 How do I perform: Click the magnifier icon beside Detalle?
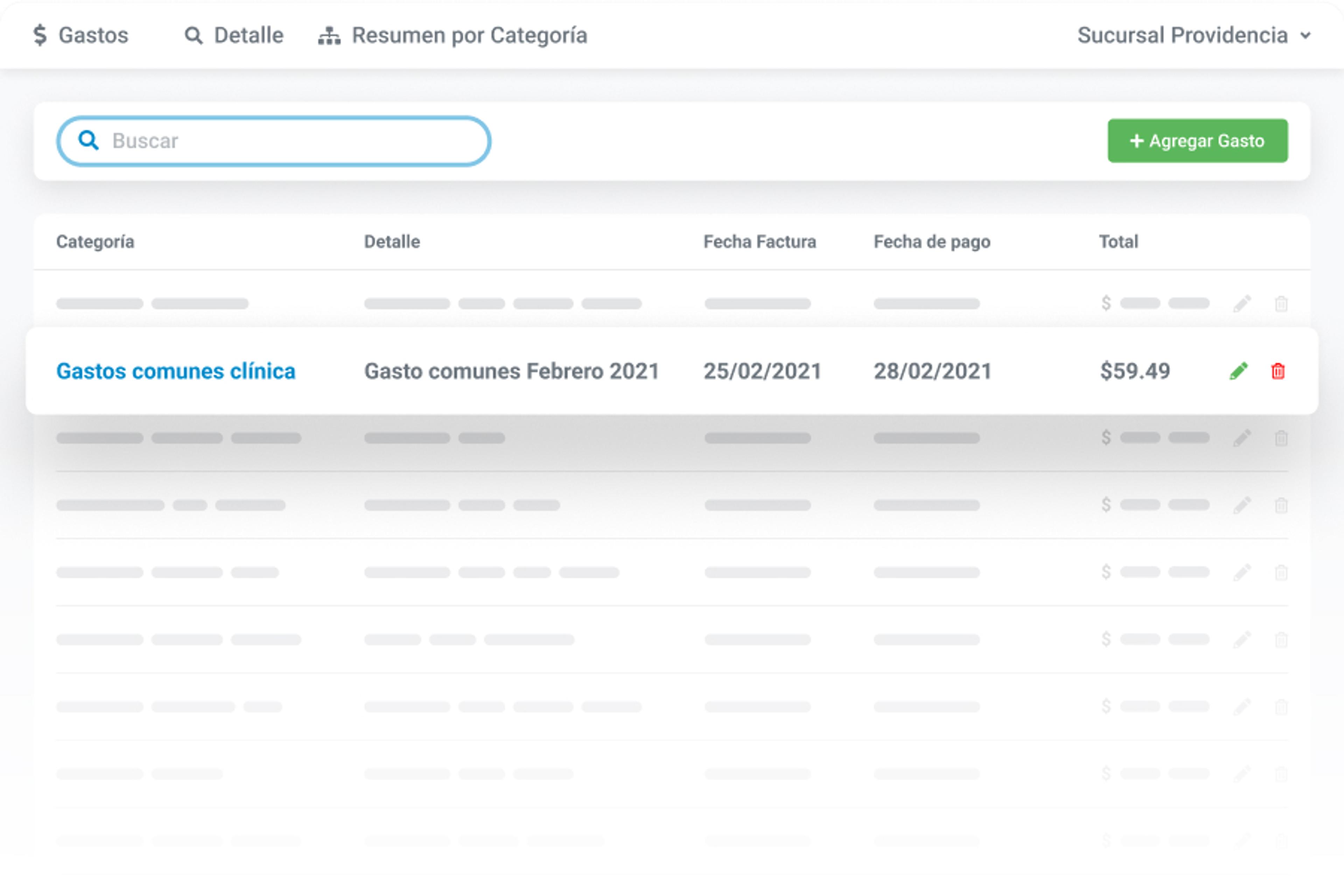point(194,35)
